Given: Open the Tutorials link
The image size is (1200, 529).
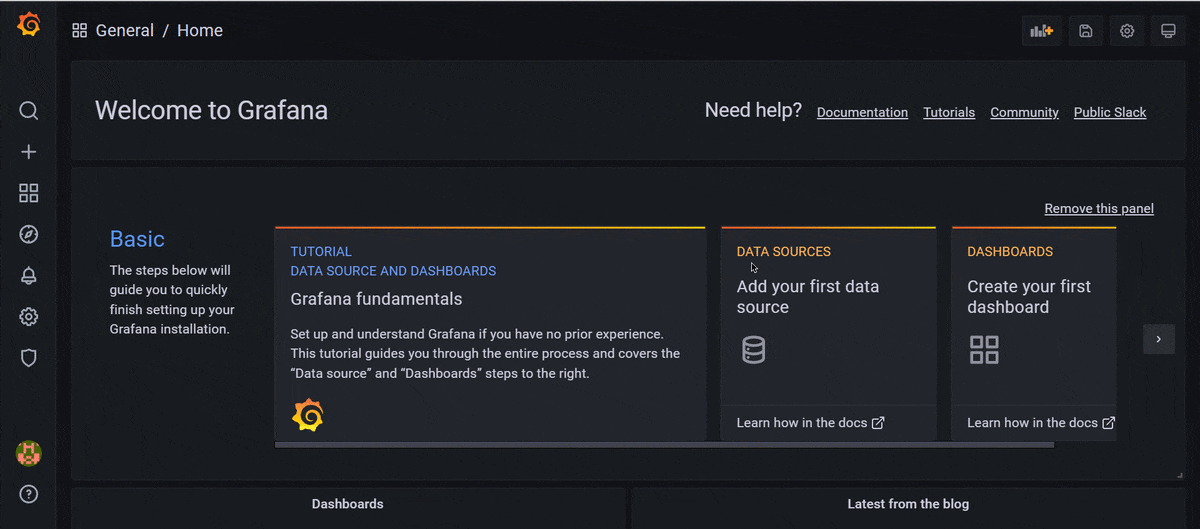Looking at the screenshot, I should [x=949, y=113].
